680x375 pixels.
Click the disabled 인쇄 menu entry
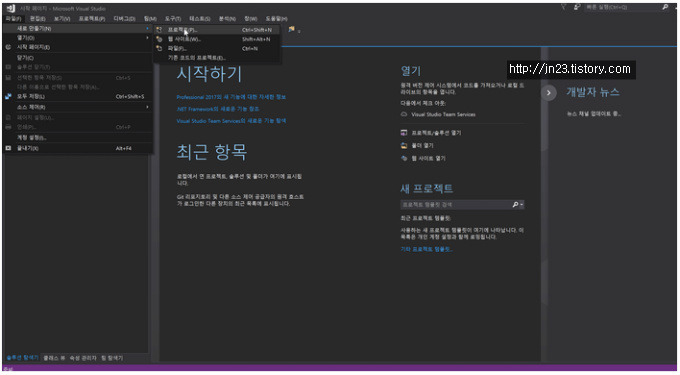click(x=78, y=127)
